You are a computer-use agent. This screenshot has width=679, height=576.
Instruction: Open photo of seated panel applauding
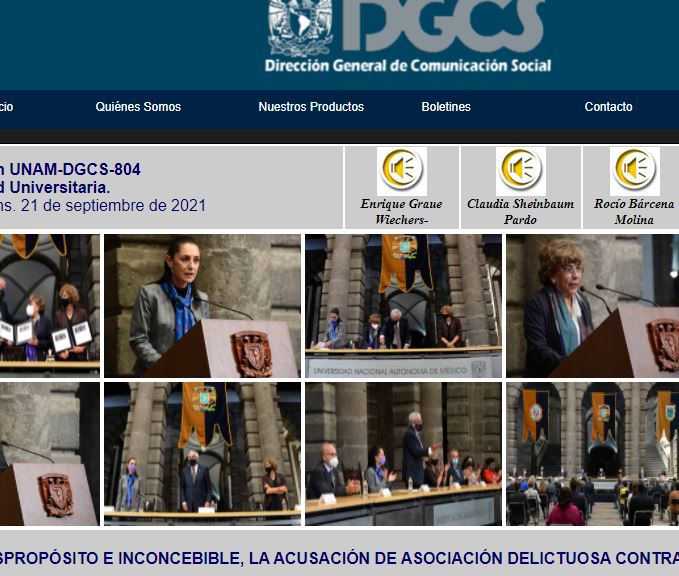(x=403, y=454)
